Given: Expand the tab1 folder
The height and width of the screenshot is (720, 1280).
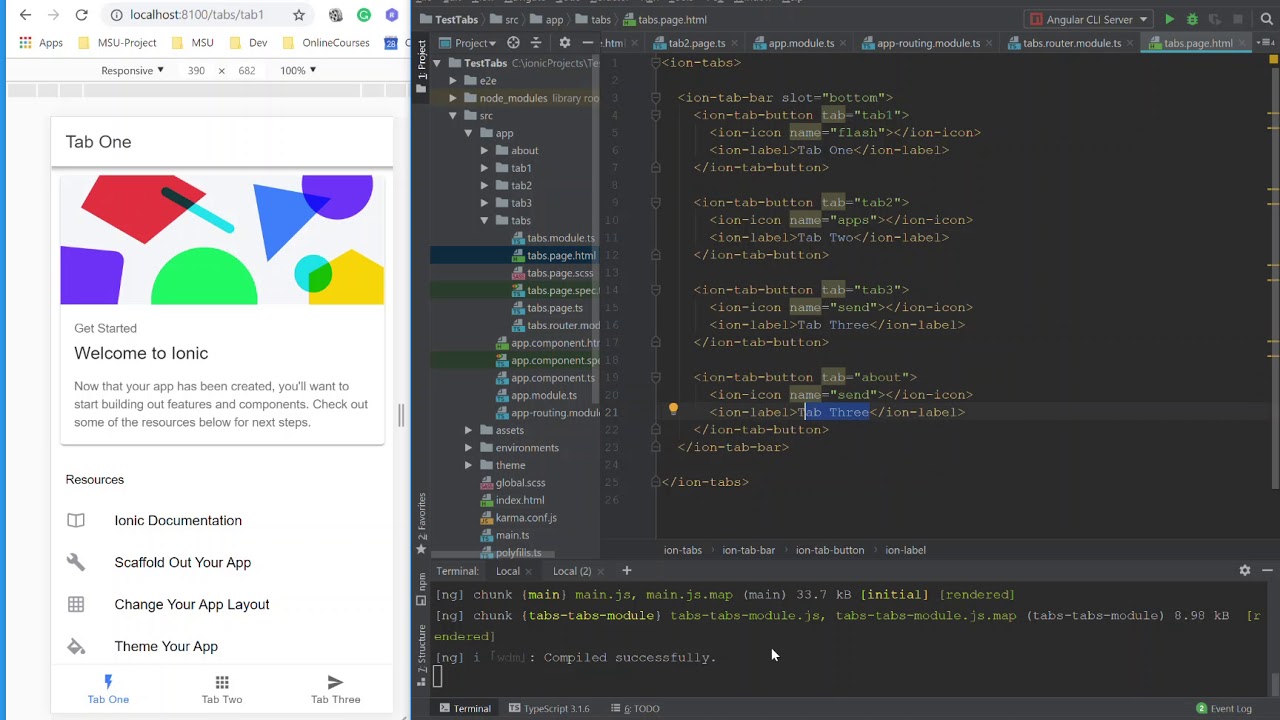Looking at the screenshot, I should click(484, 168).
